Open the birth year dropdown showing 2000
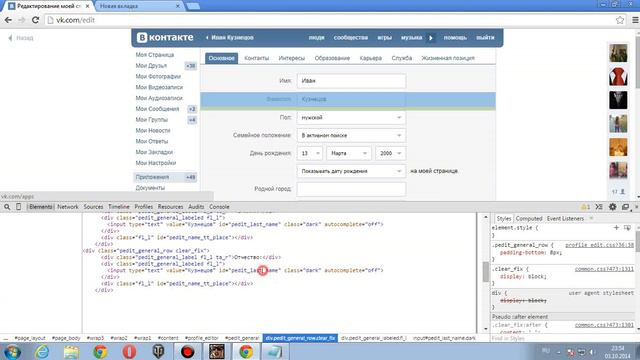The image size is (640, 360). (x=391, y=153)
